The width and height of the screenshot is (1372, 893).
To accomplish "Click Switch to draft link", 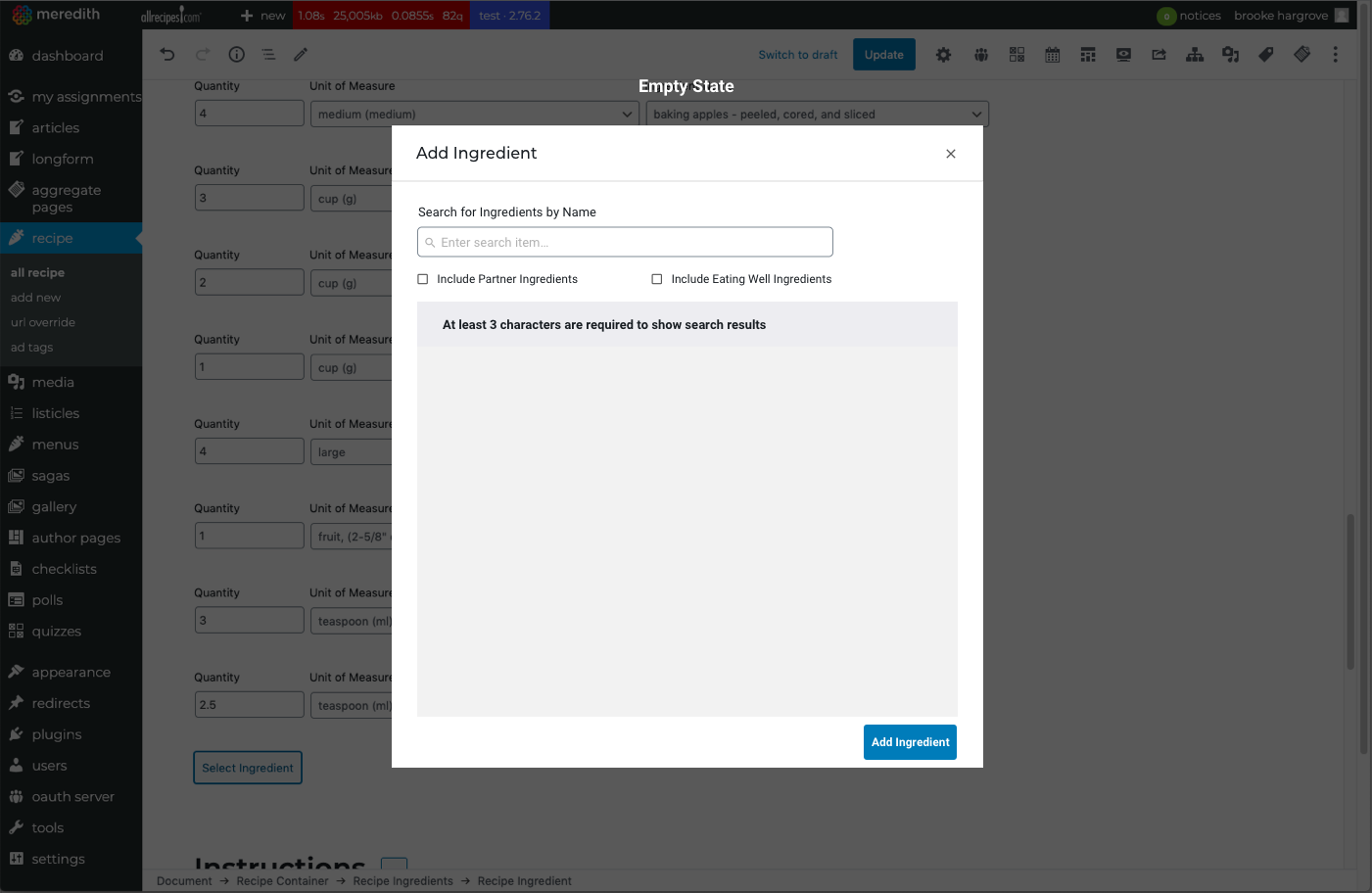I will point(798,55).
